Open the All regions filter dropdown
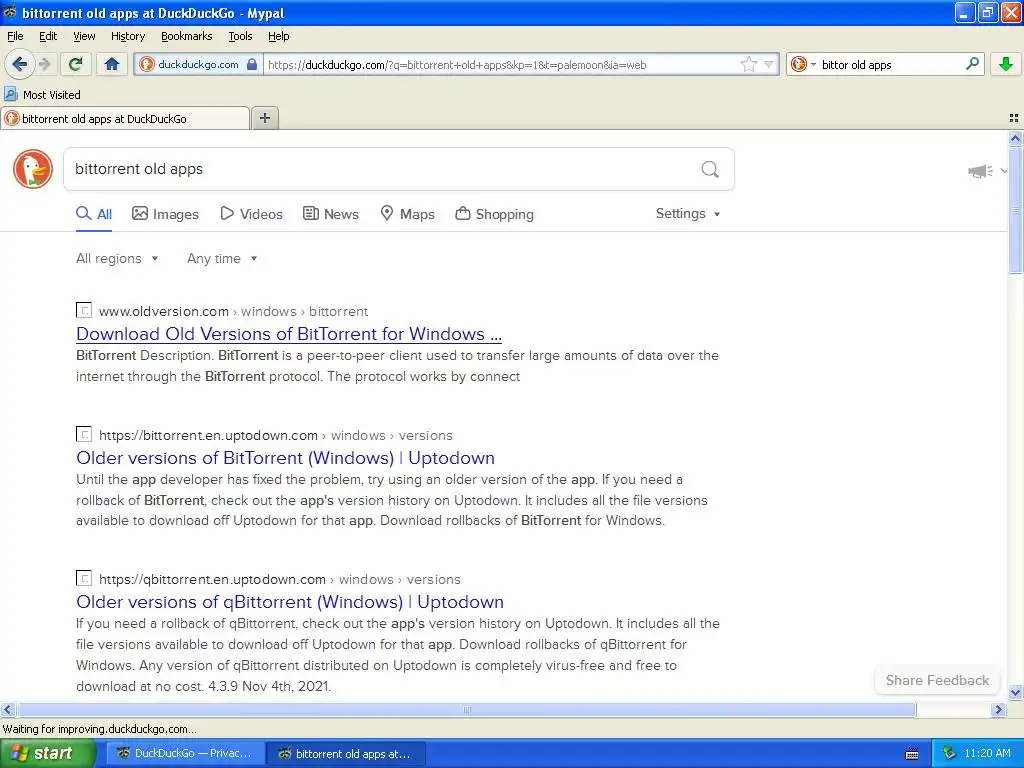Viewport: 1024px width, 768px height. click(x=117, y=258)
